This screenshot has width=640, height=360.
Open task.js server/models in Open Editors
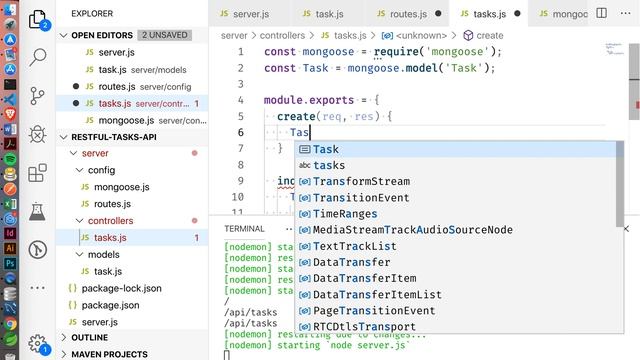coord(132,70)
